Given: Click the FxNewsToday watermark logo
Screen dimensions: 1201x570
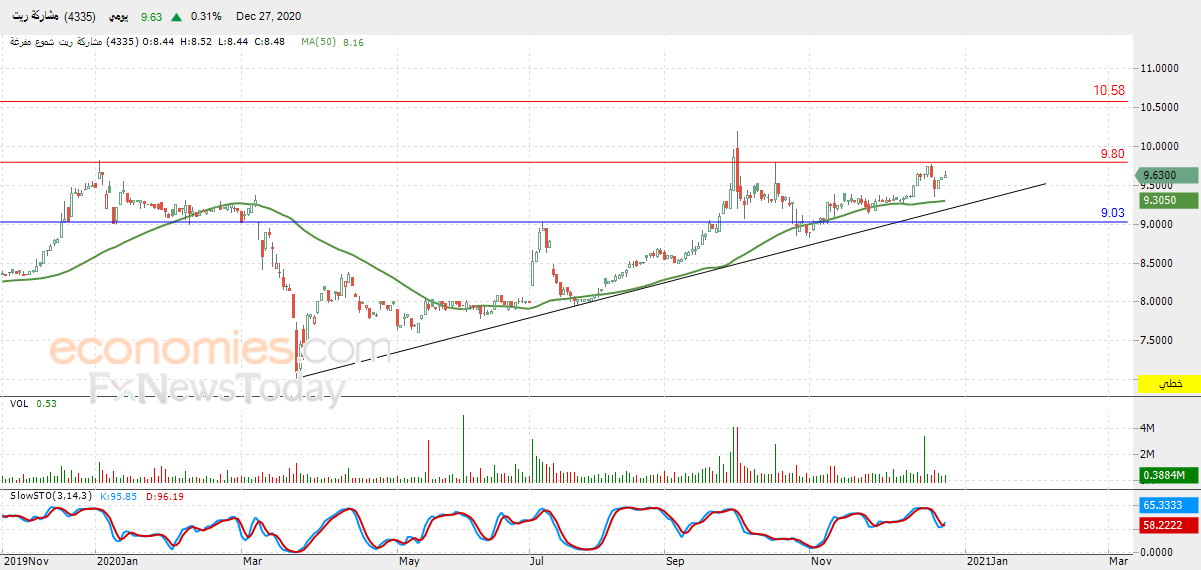Looking at the screenshot, I should [x=218, y=388].
